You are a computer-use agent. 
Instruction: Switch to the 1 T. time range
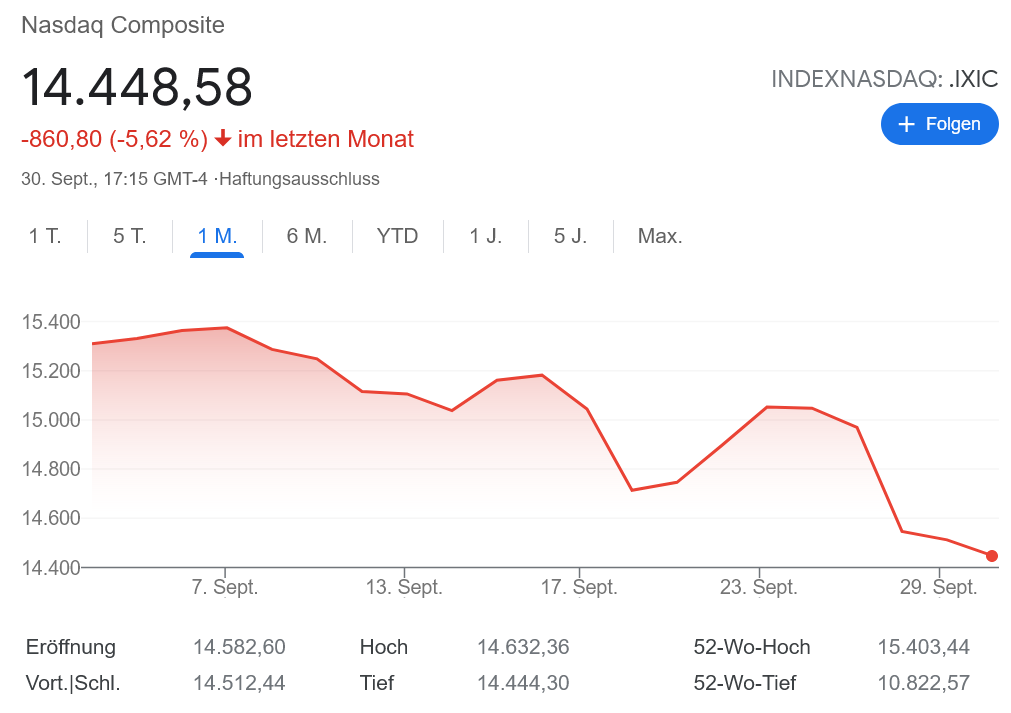(x=45, y=237)
